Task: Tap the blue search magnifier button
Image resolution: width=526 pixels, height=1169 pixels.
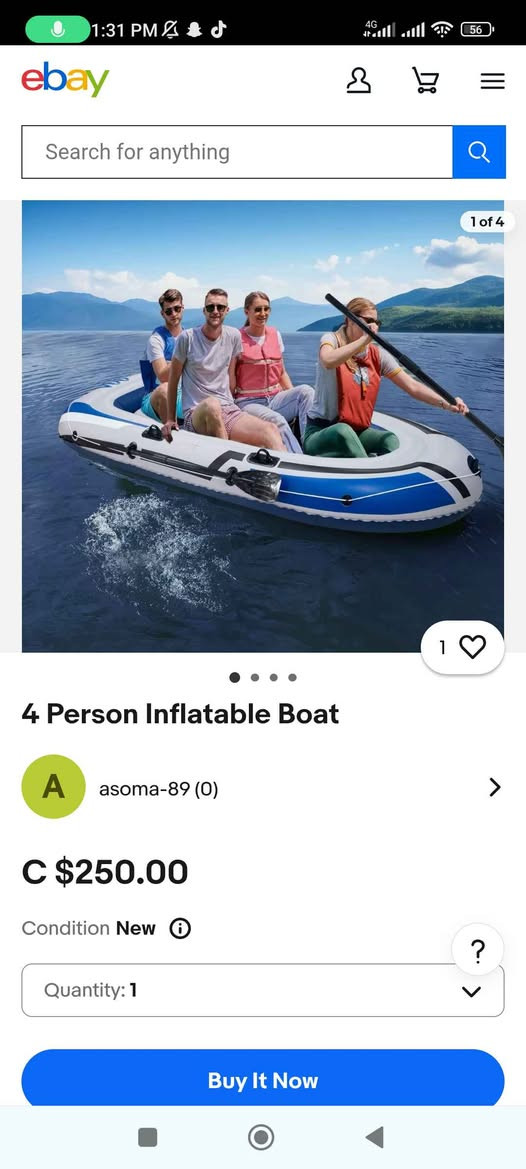Action: coord(479,152)
